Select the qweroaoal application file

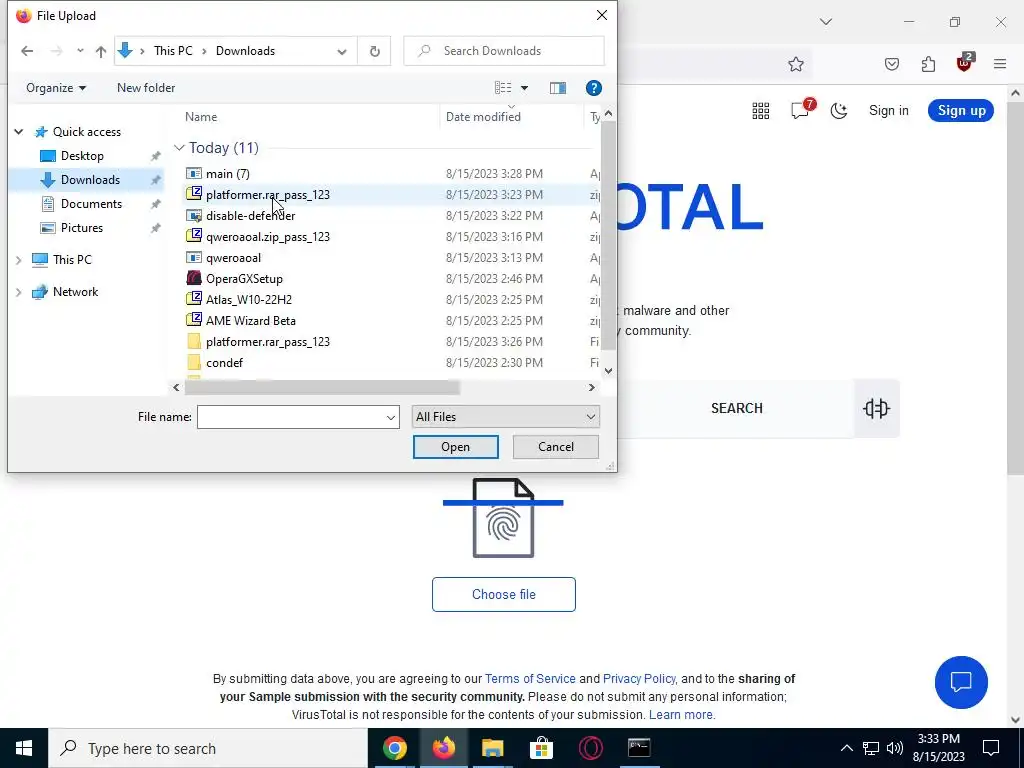tap(233, 257)
